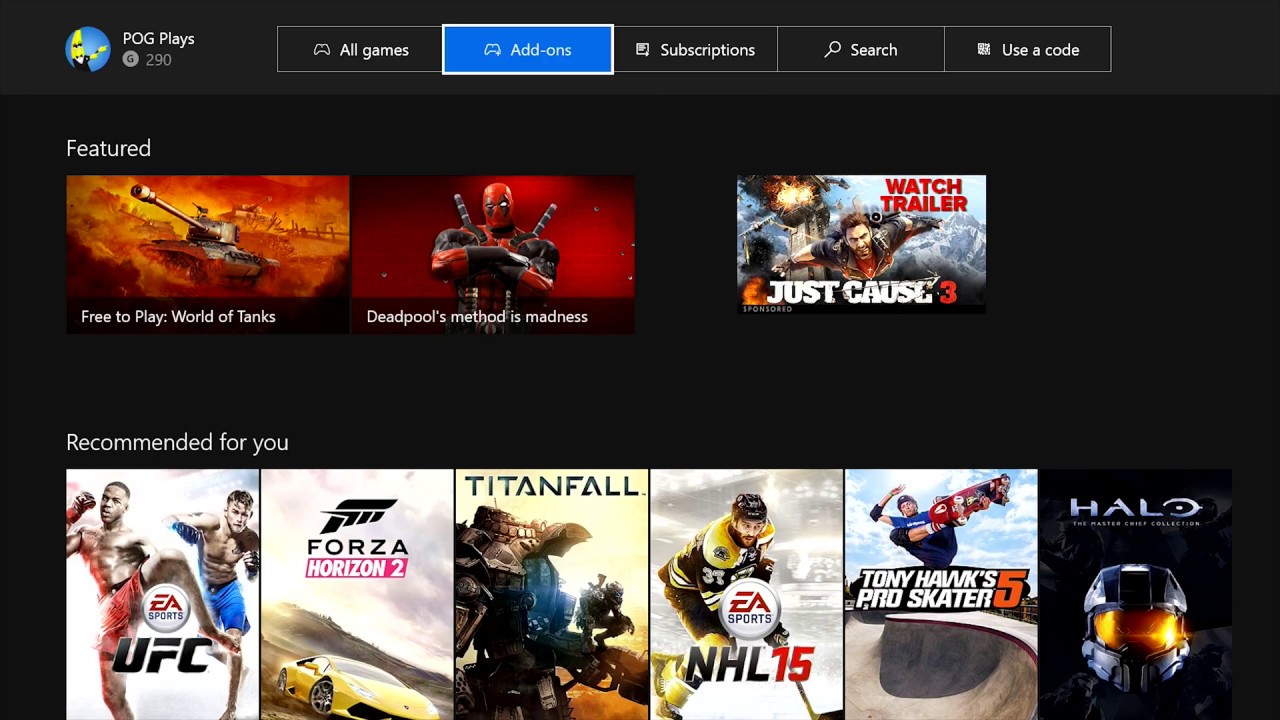Open the Tony Hawk's Pro Skater 5 cover
This screenshot has width=1280, height=720.
[x=941, y=594]
